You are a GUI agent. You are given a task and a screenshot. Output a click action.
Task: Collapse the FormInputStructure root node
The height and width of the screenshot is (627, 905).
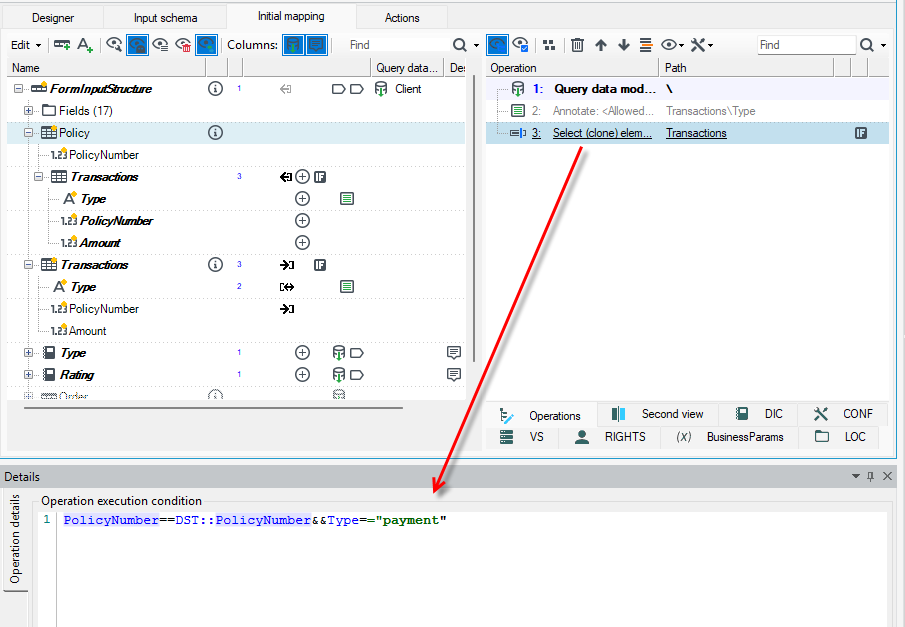click(18, 89)
